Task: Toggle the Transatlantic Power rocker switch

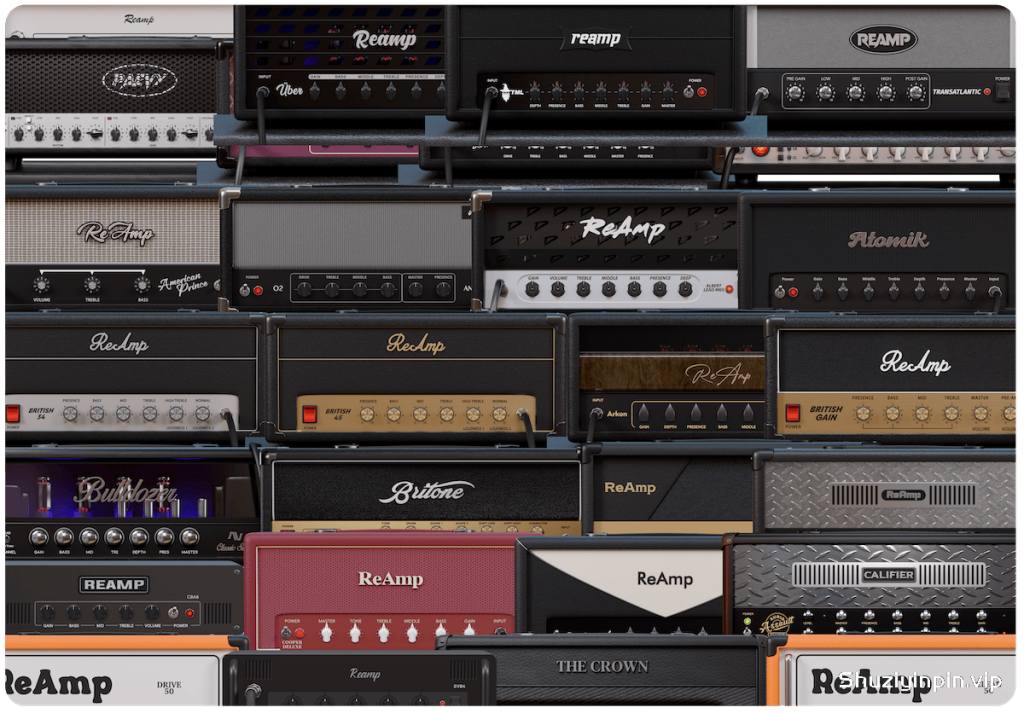Action: (x=1002, y=91)
